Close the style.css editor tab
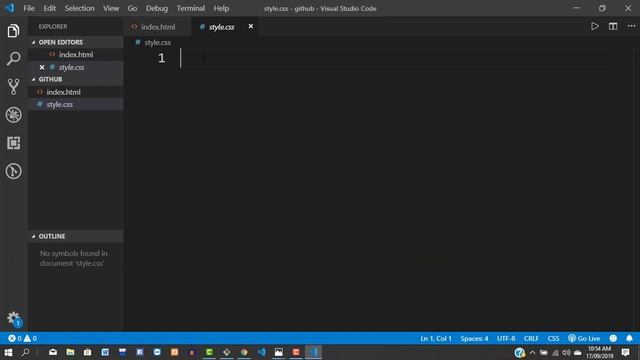The width and height of the screenshot is (640, 360). 251,27
